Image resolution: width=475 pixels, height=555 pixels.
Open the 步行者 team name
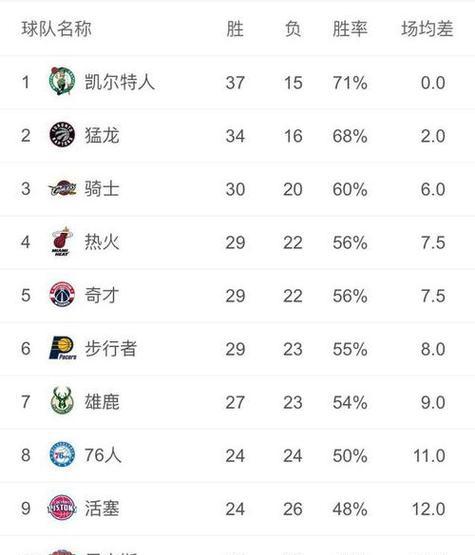coord(111,349)
